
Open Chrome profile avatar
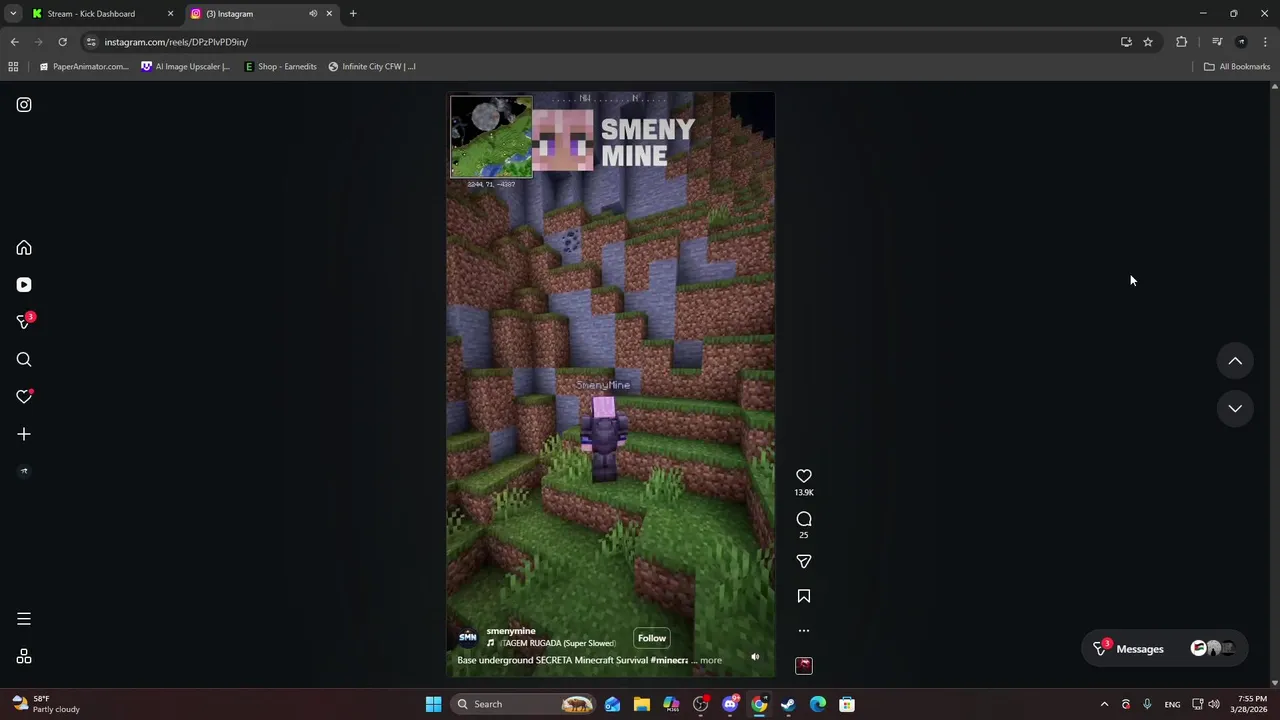(x=1242, y=42)
